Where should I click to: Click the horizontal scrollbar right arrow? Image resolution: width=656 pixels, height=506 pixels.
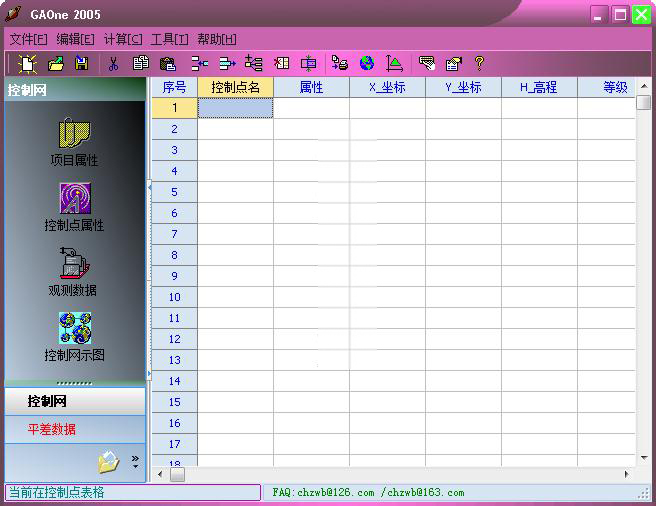(x=626, y=474)
